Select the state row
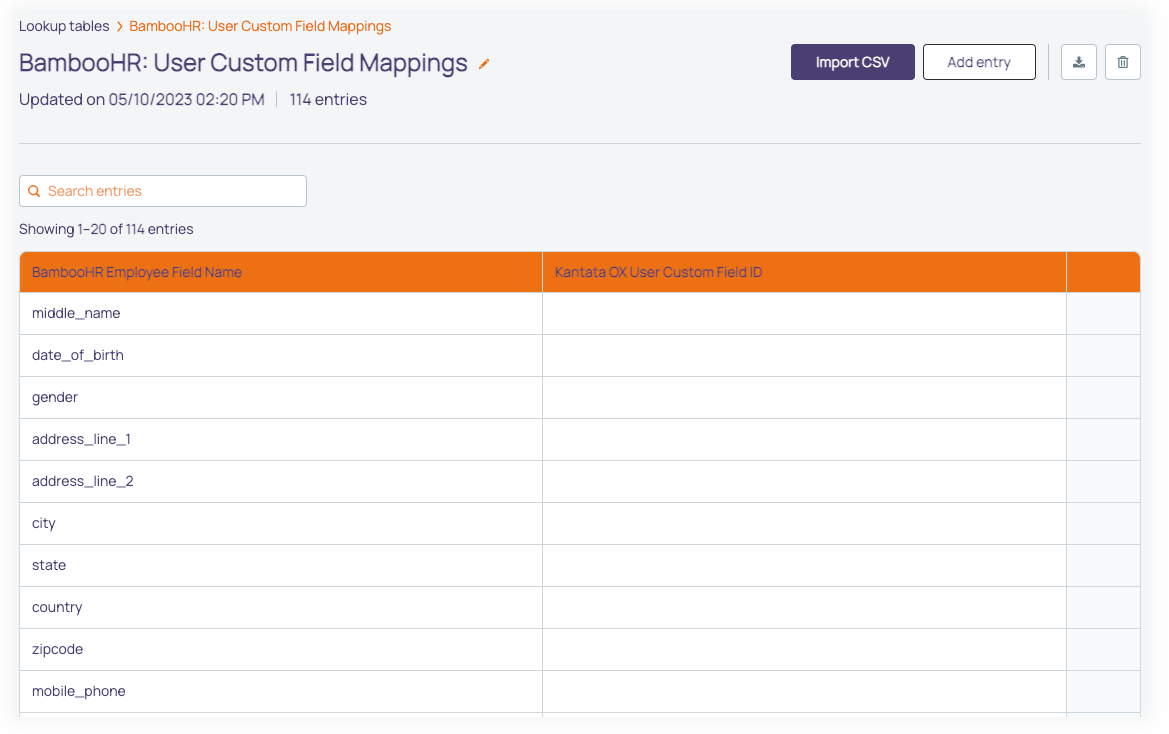 [579, 566]
